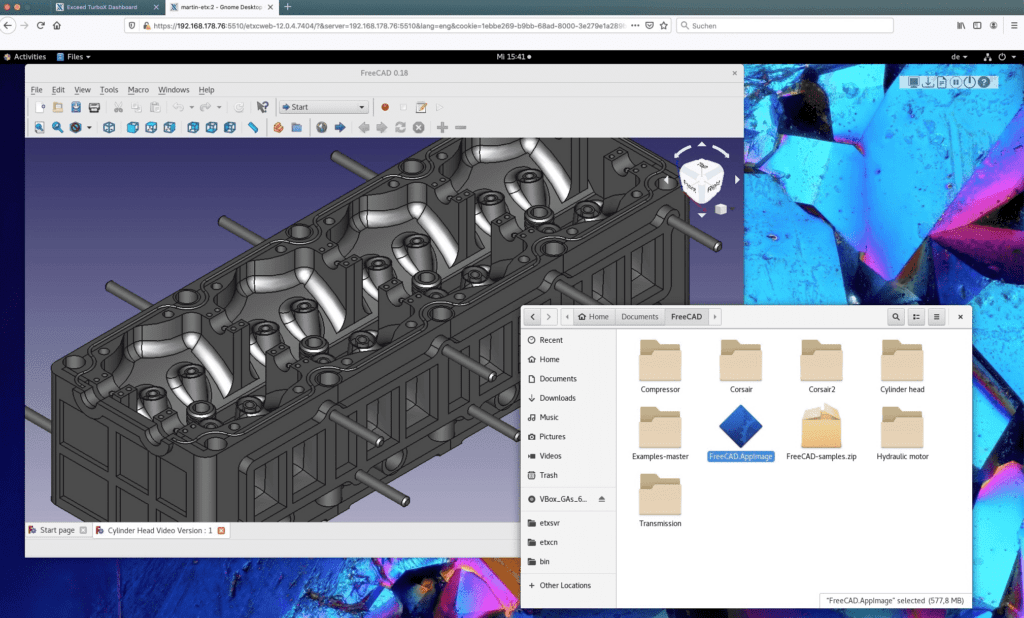This screenshot has height=618, width=1024.
Task: Open the workbench selector showing Start
Action: 323,106
